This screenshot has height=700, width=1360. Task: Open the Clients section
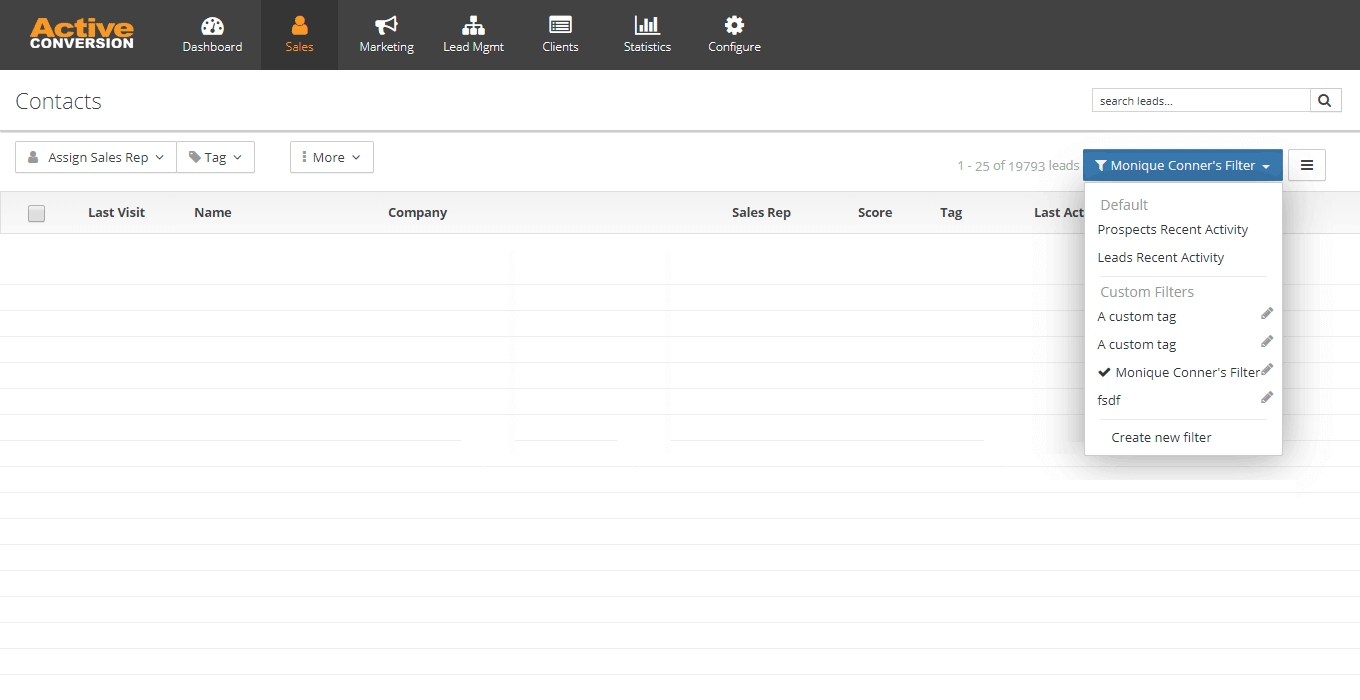click(x=560, y=35)
